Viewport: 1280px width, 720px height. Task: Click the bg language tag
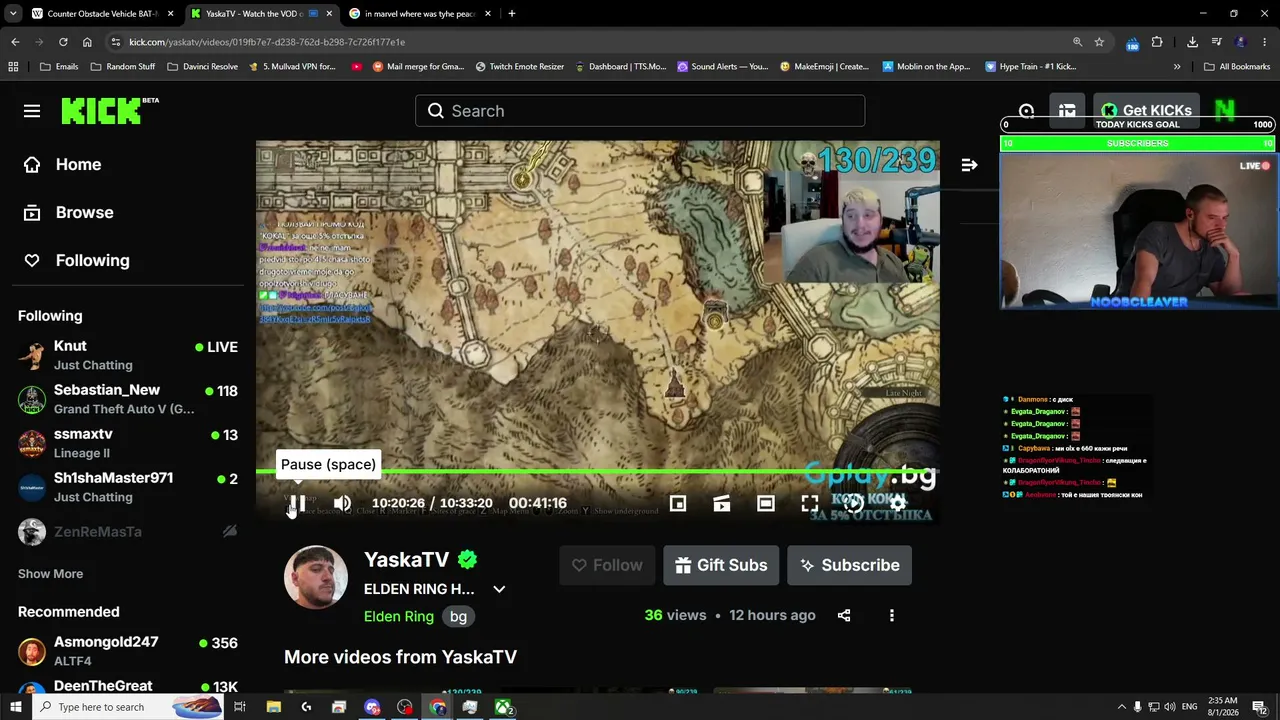(458, 616)
